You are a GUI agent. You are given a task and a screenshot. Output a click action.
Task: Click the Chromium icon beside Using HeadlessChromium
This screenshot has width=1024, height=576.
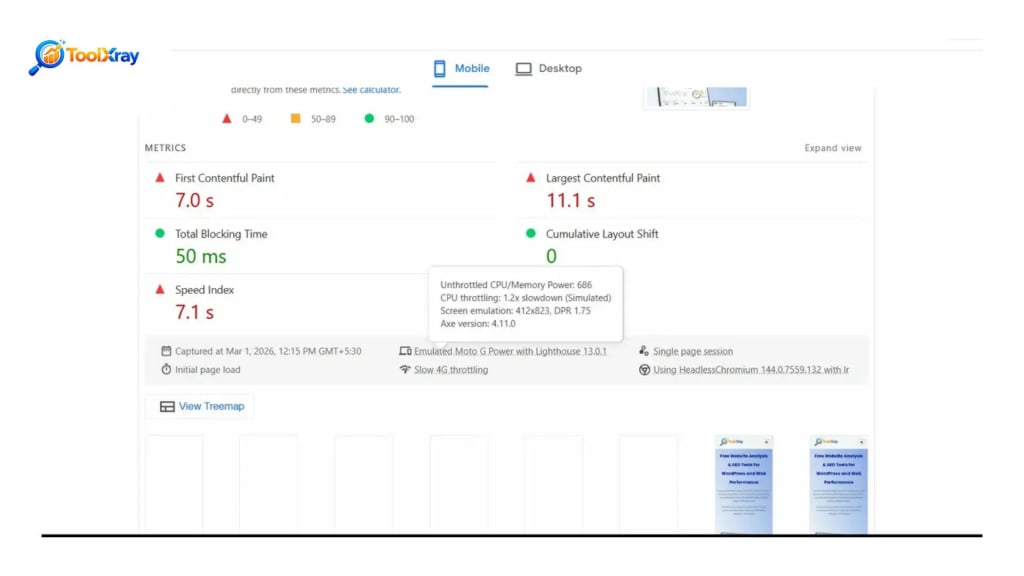click(x=644, y=370)
